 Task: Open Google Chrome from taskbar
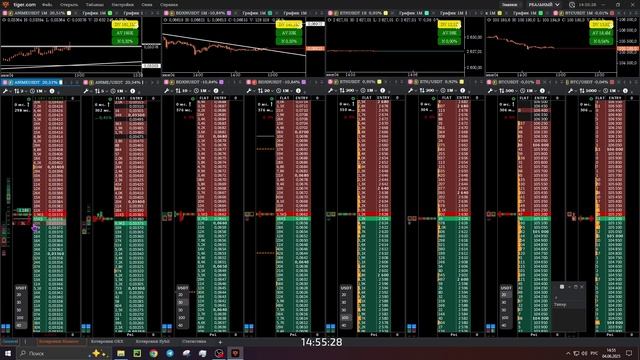coord(153,353)
